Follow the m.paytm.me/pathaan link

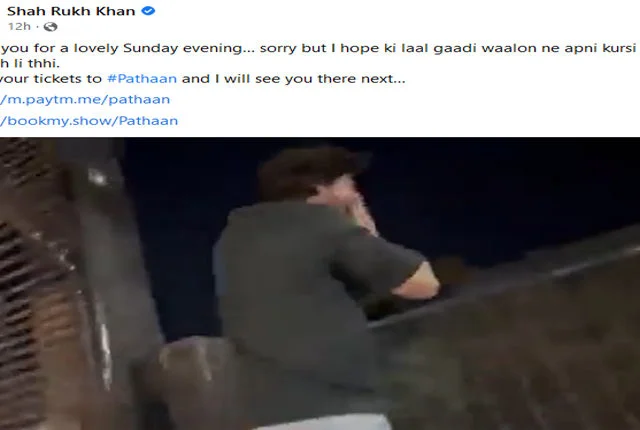85,100
